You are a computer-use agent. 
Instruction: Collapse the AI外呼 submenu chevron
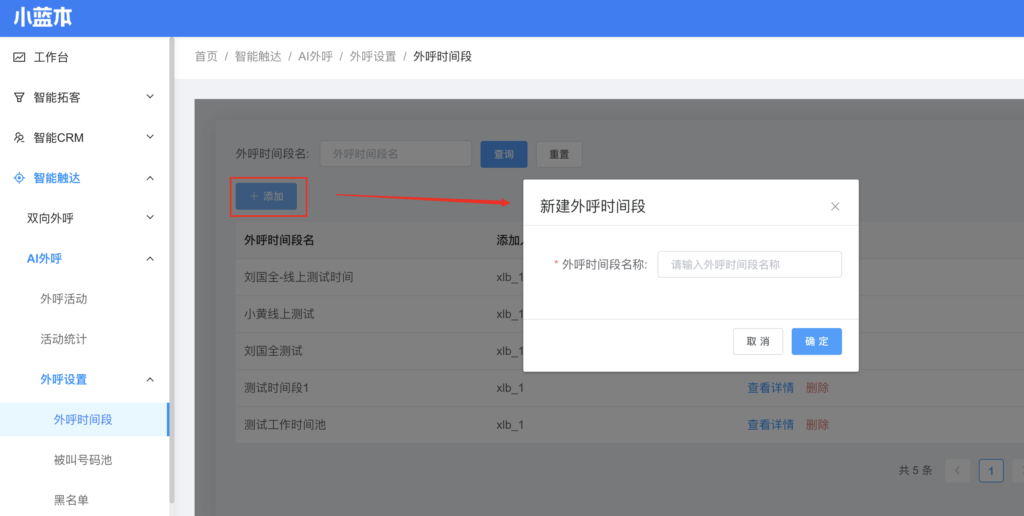click(150, 258)
